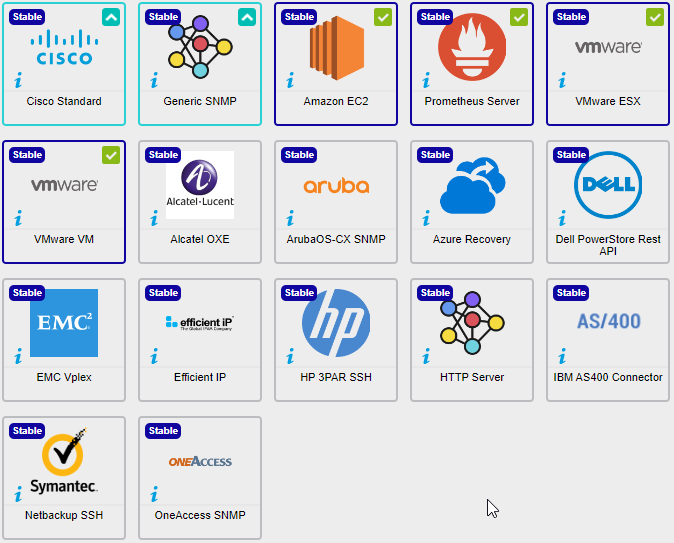Select the IBM AS400 Connector label
The height and width of the screenshot is (543, 674).
click(608, 377)
